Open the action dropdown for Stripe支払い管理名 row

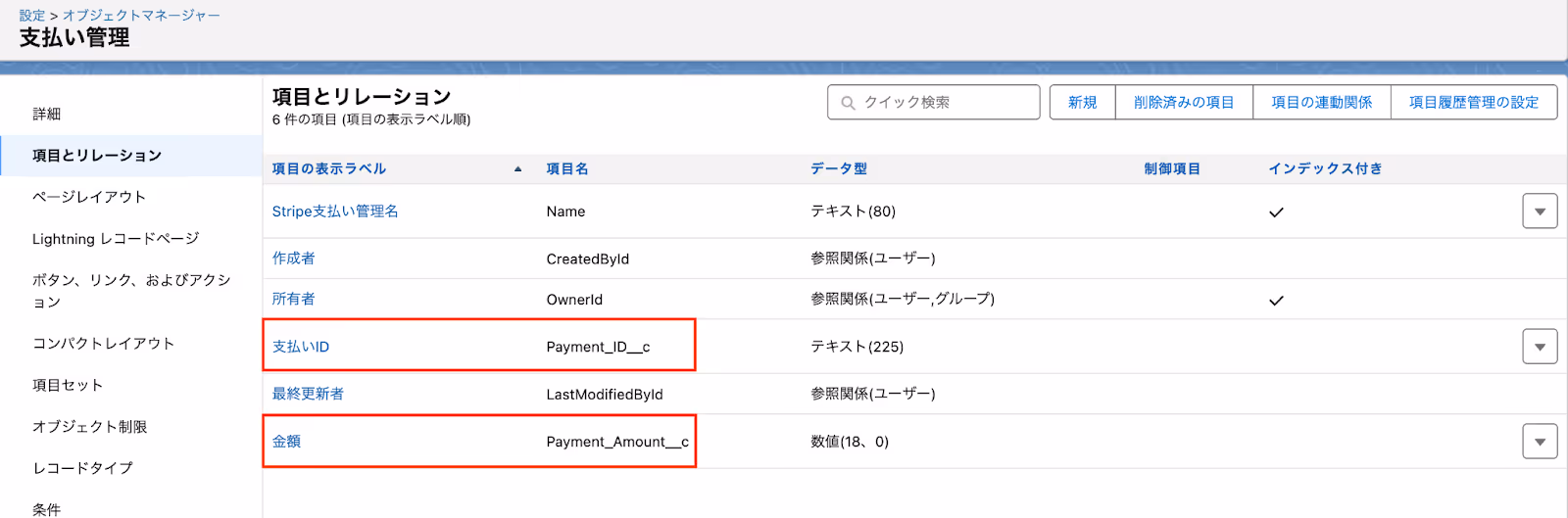point(1540,212)
